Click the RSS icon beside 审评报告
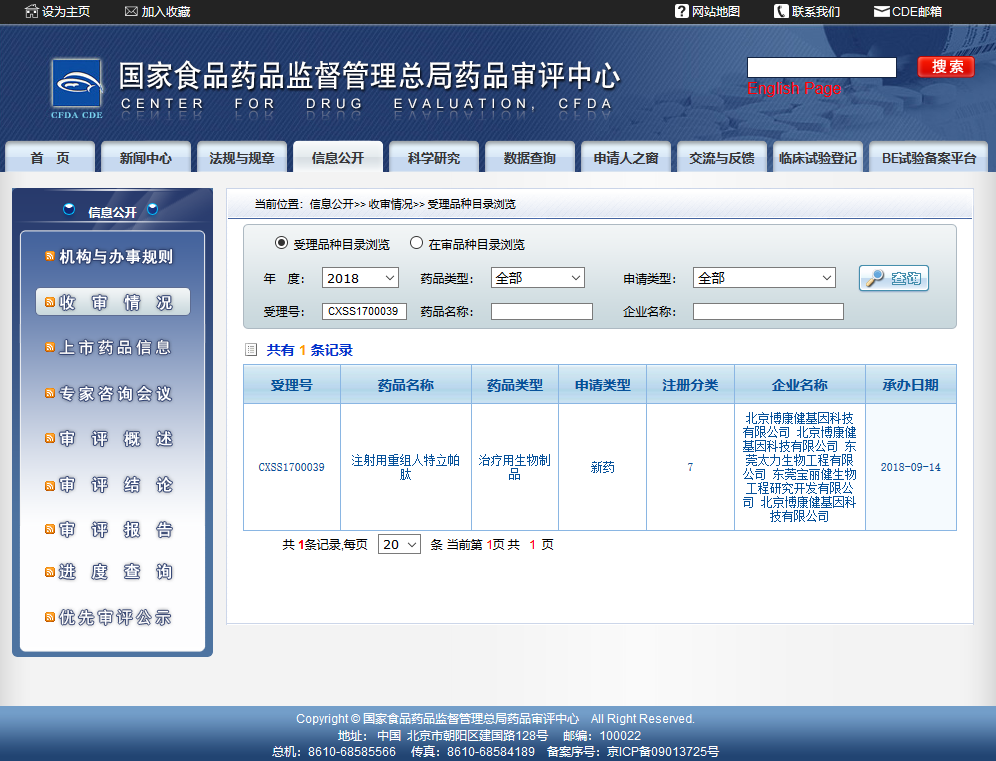Screen dimensions: 996x761 50,529
